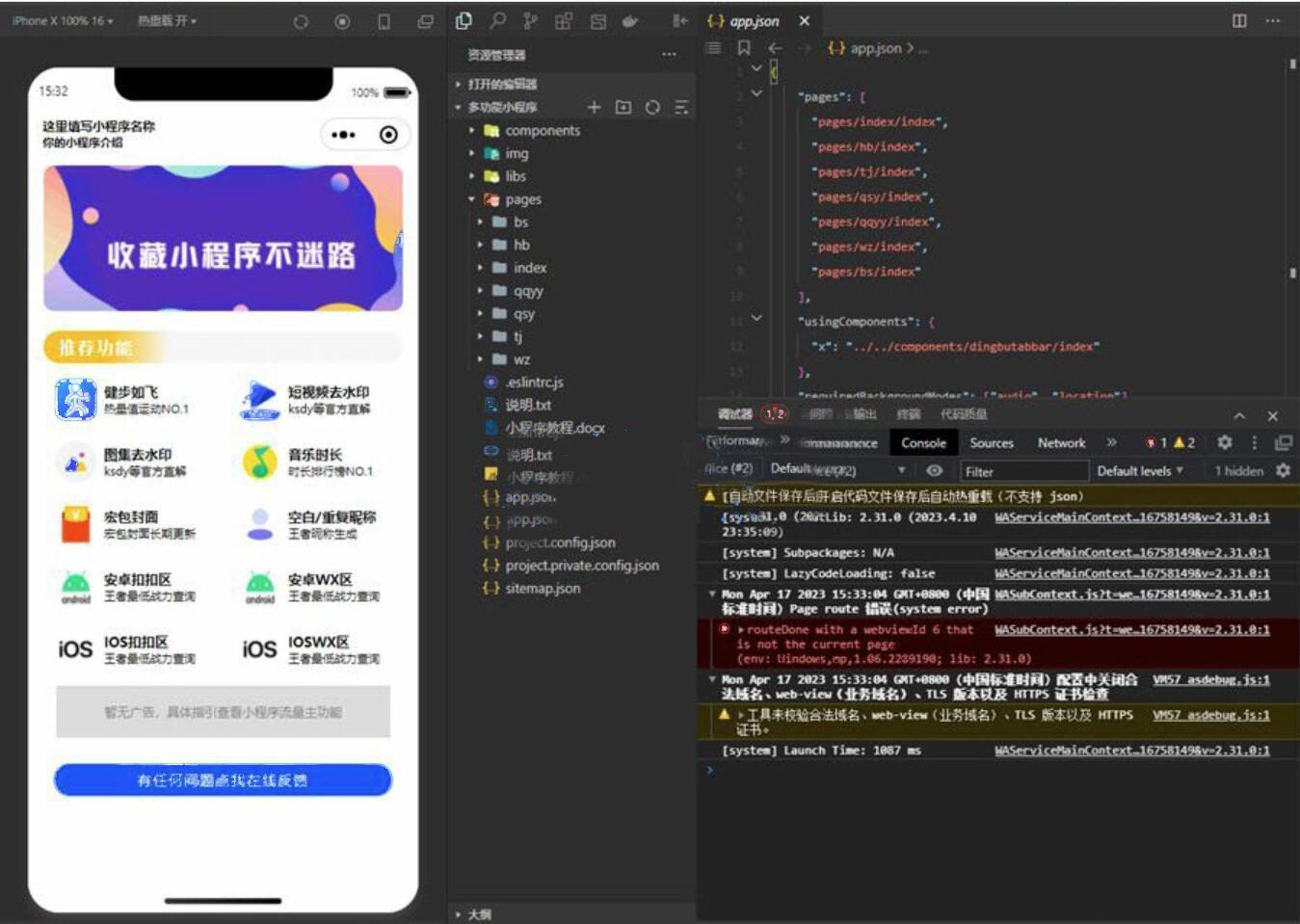Switch to the Network tab
The image size is (1300, 924).
pos(1061,442)
